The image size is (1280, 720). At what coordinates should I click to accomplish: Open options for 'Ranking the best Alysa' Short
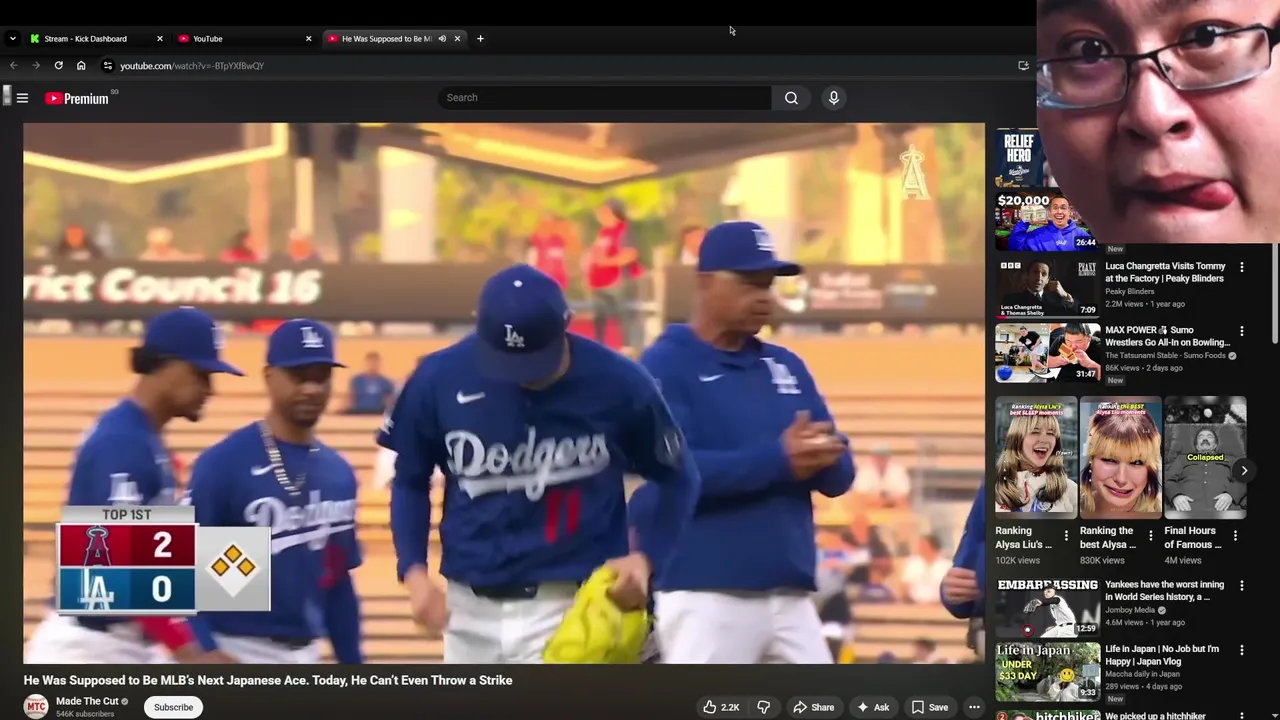coord(1150,536)
